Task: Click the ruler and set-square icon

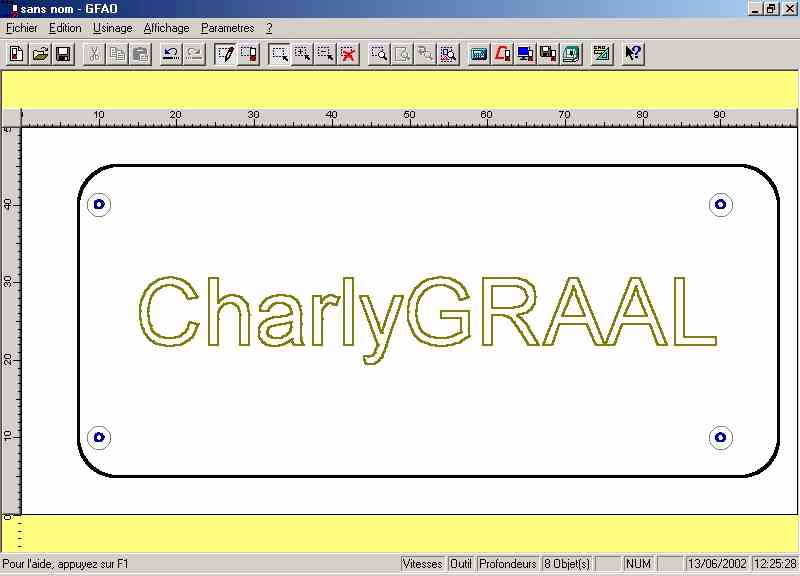Action: point(602,54)
